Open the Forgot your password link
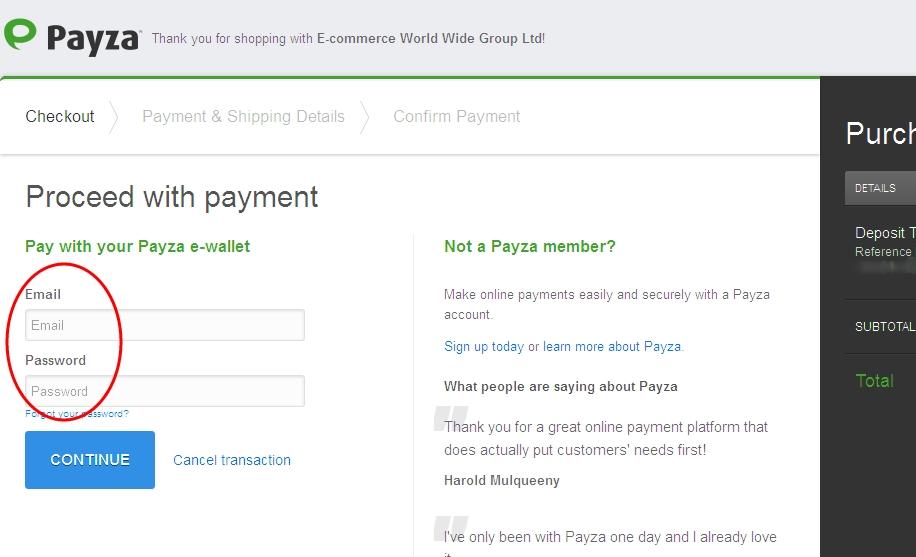The image size is (916, 557). point(77,413)
